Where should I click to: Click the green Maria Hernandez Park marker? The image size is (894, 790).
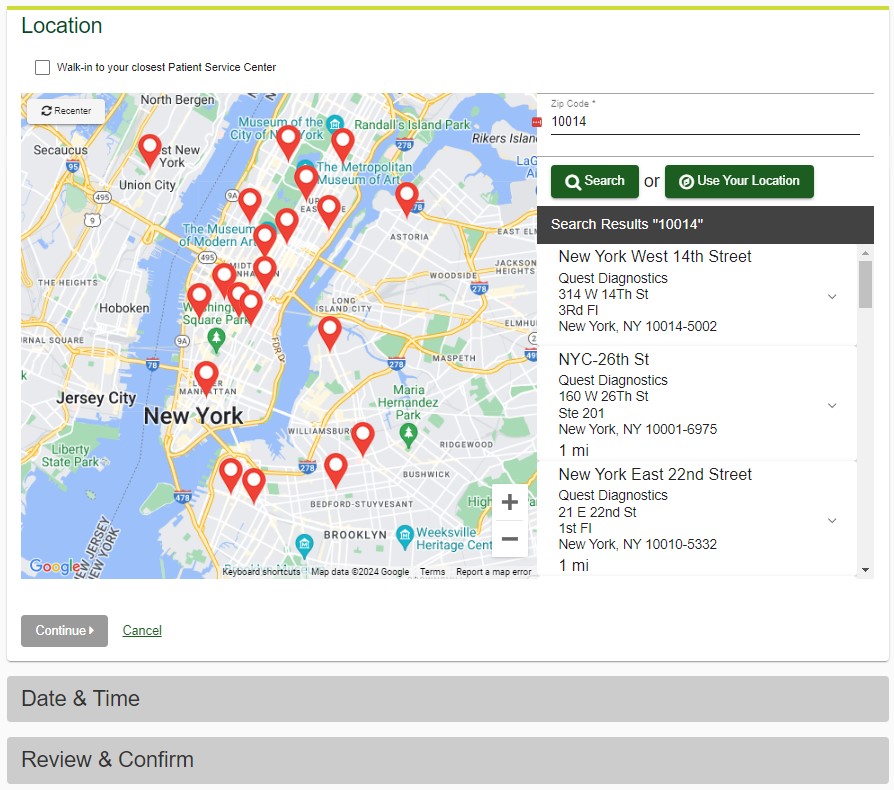pyautogui.click(x=408, y=437)
